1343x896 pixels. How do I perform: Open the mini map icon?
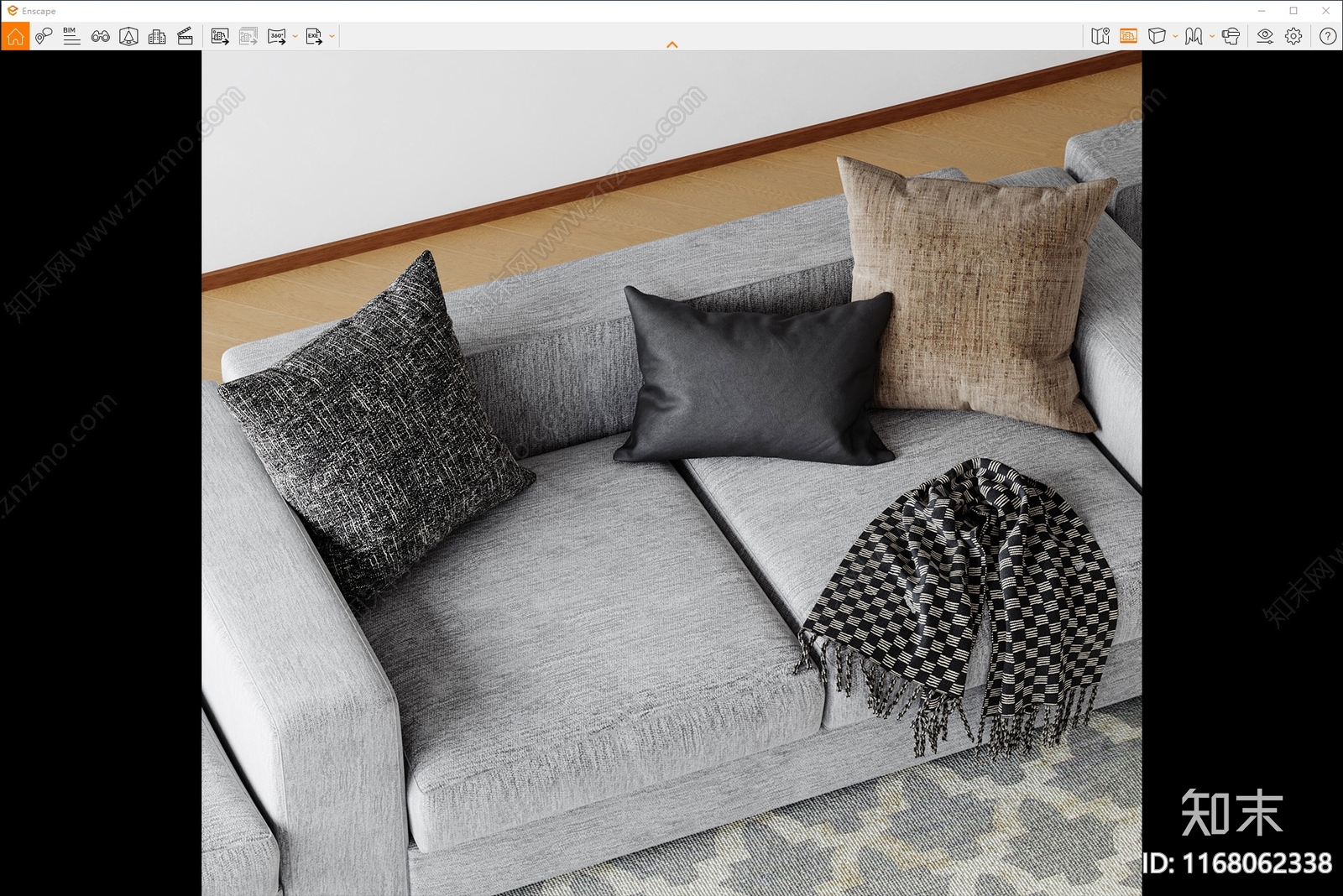(1100, 36)
